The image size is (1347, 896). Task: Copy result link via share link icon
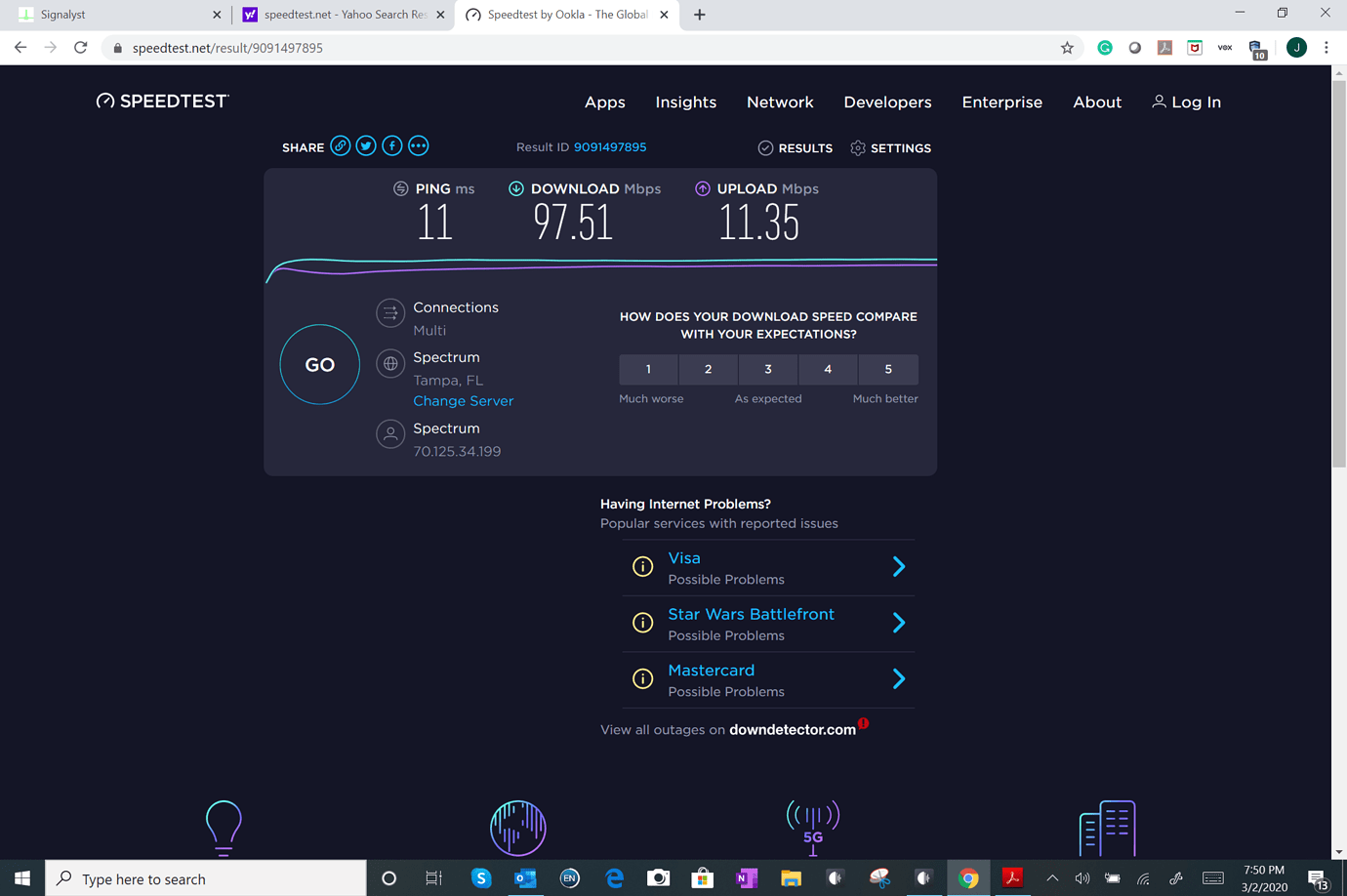coord(340,146)
